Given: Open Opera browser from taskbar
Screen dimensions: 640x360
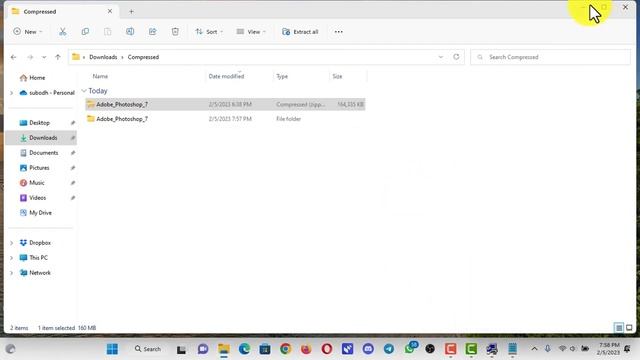Looking at the screenshot, I should (327, 349).
